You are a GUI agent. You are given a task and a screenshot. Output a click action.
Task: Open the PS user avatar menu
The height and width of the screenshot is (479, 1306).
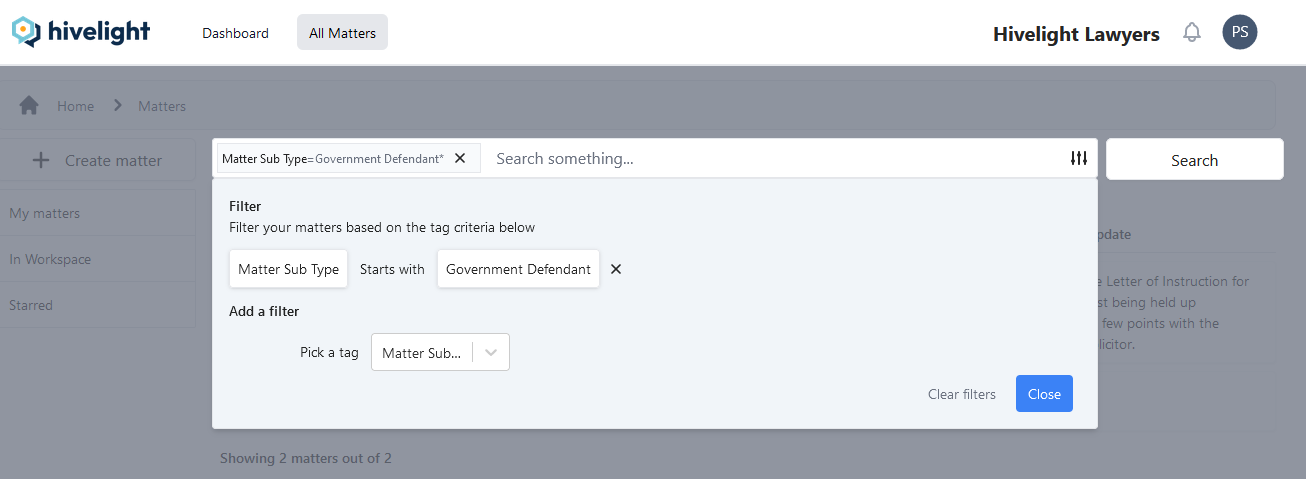tap(1239, 32)
